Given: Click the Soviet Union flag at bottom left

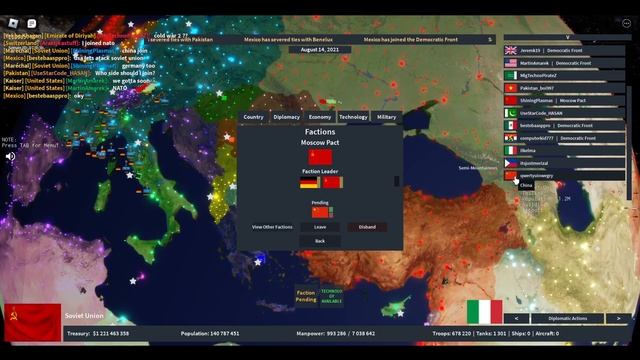Looking at the screenshot, I should pos(33,322).
